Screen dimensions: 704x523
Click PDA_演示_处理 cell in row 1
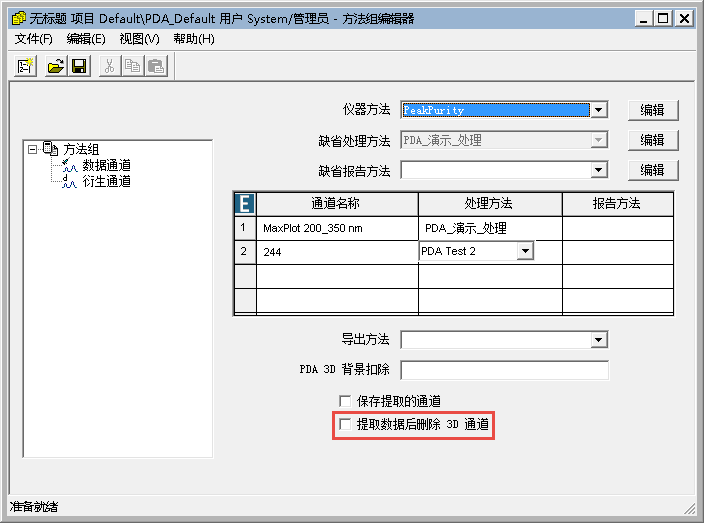(490, 228)
